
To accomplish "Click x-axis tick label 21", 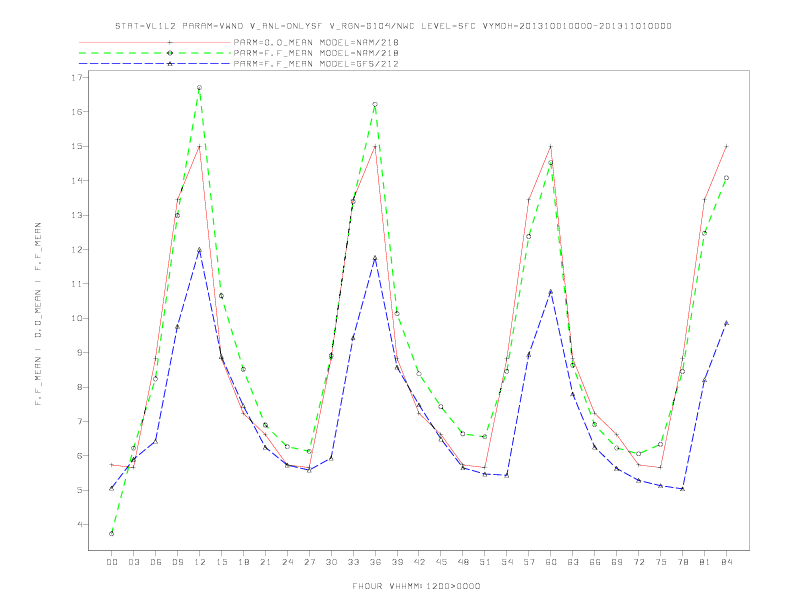I will click(x=265, y=562).
